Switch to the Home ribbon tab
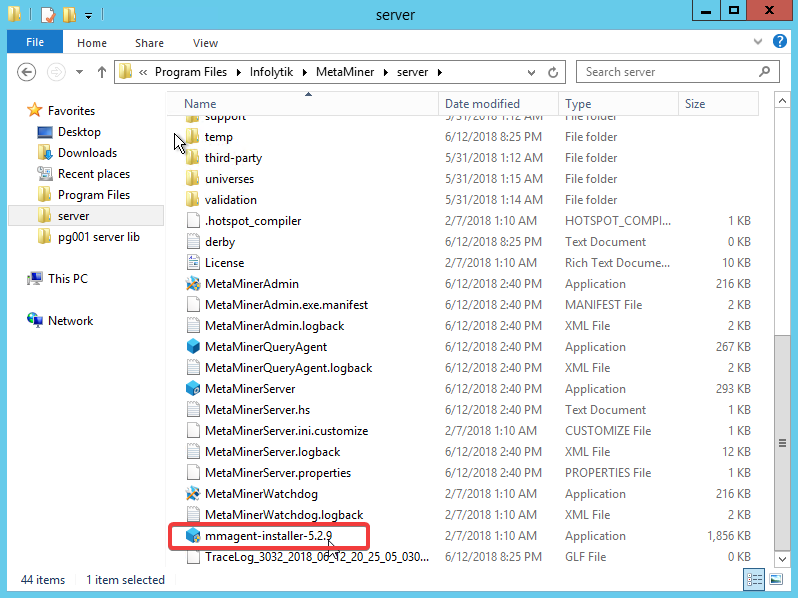798x598 pixels. (x=92, y=43)
